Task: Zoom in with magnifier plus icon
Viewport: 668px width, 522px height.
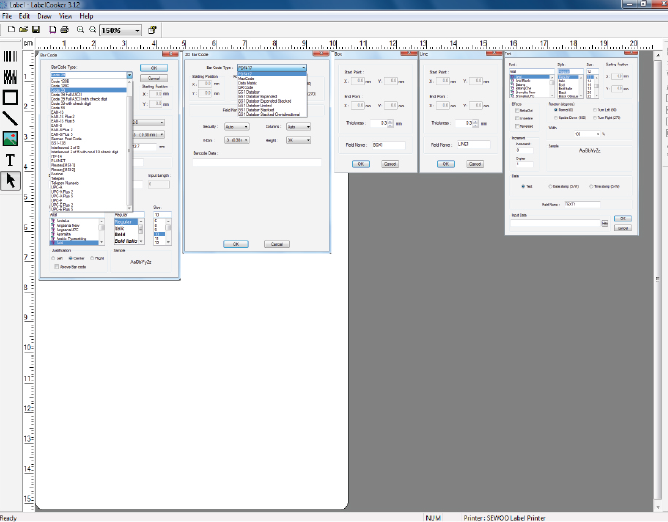Action: [x=80, y=30]
